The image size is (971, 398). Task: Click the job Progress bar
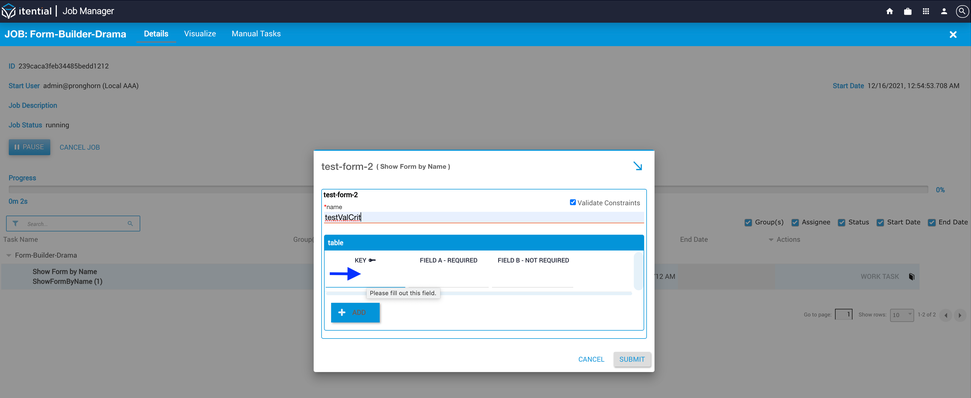(468, 189)
